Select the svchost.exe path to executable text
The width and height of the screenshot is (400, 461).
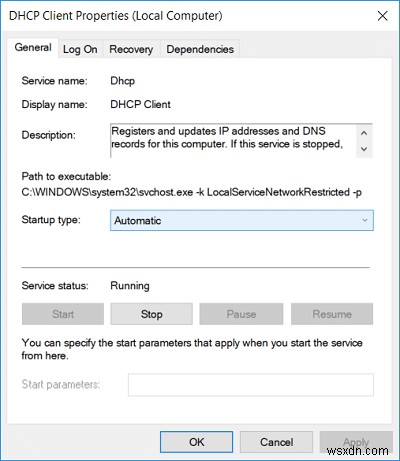[192, 192]
